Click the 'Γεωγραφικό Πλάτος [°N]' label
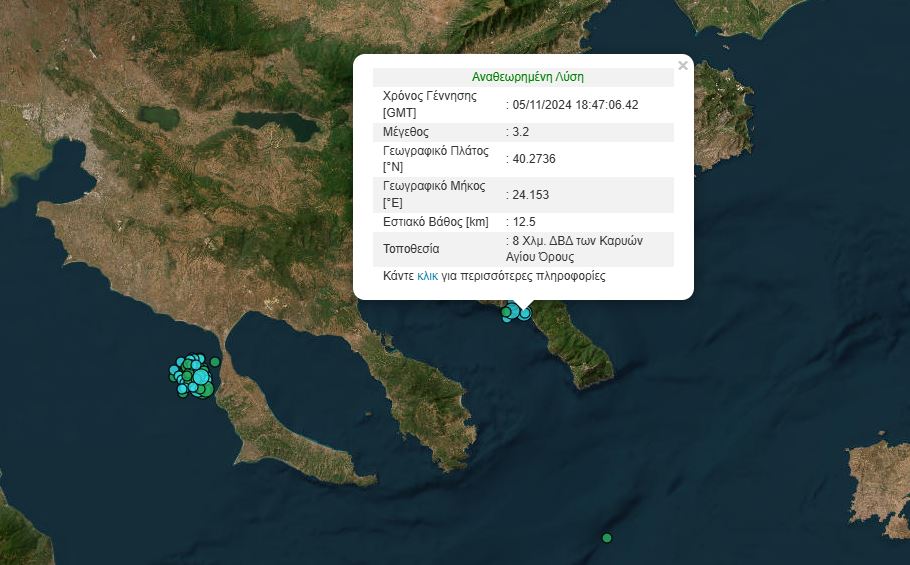Viewport: 910px width, 565px height. tap(435, 159)
